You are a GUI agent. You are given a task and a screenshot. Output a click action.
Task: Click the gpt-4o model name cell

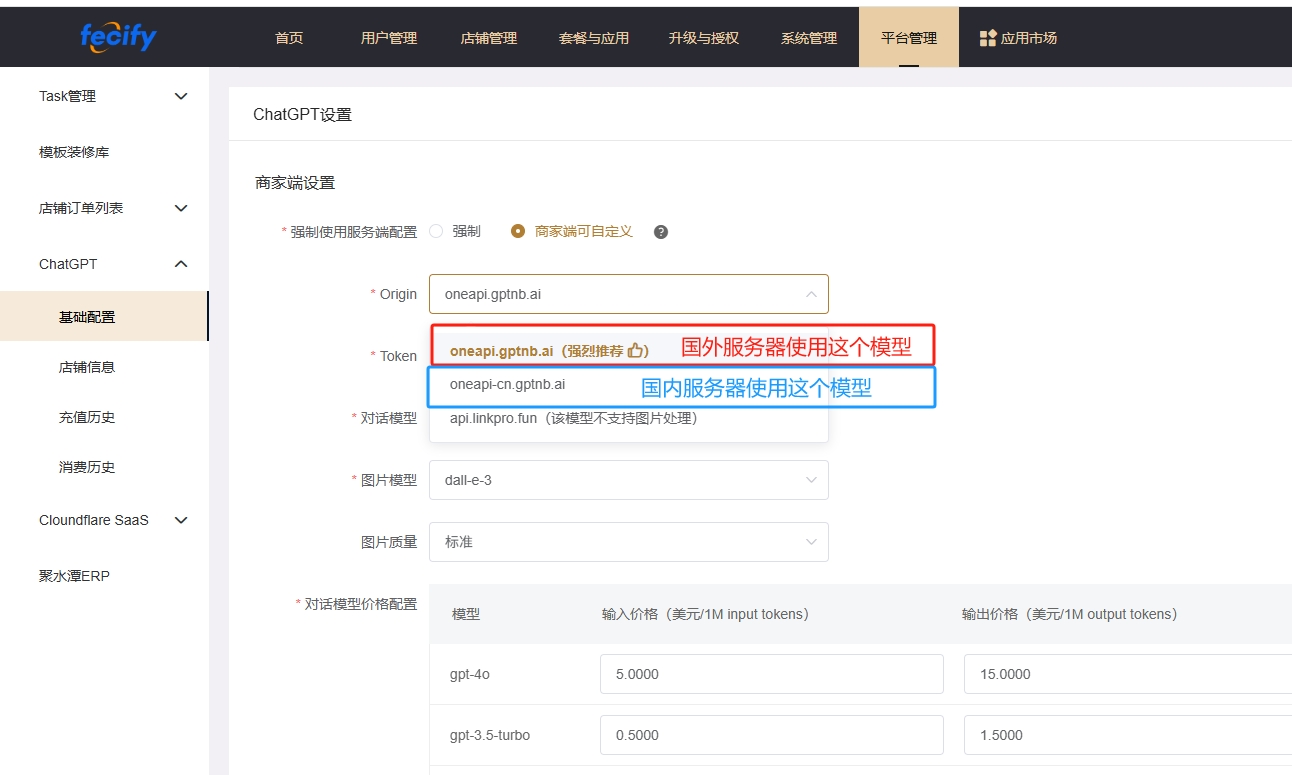pyautogui.click(x=470, y=674)
